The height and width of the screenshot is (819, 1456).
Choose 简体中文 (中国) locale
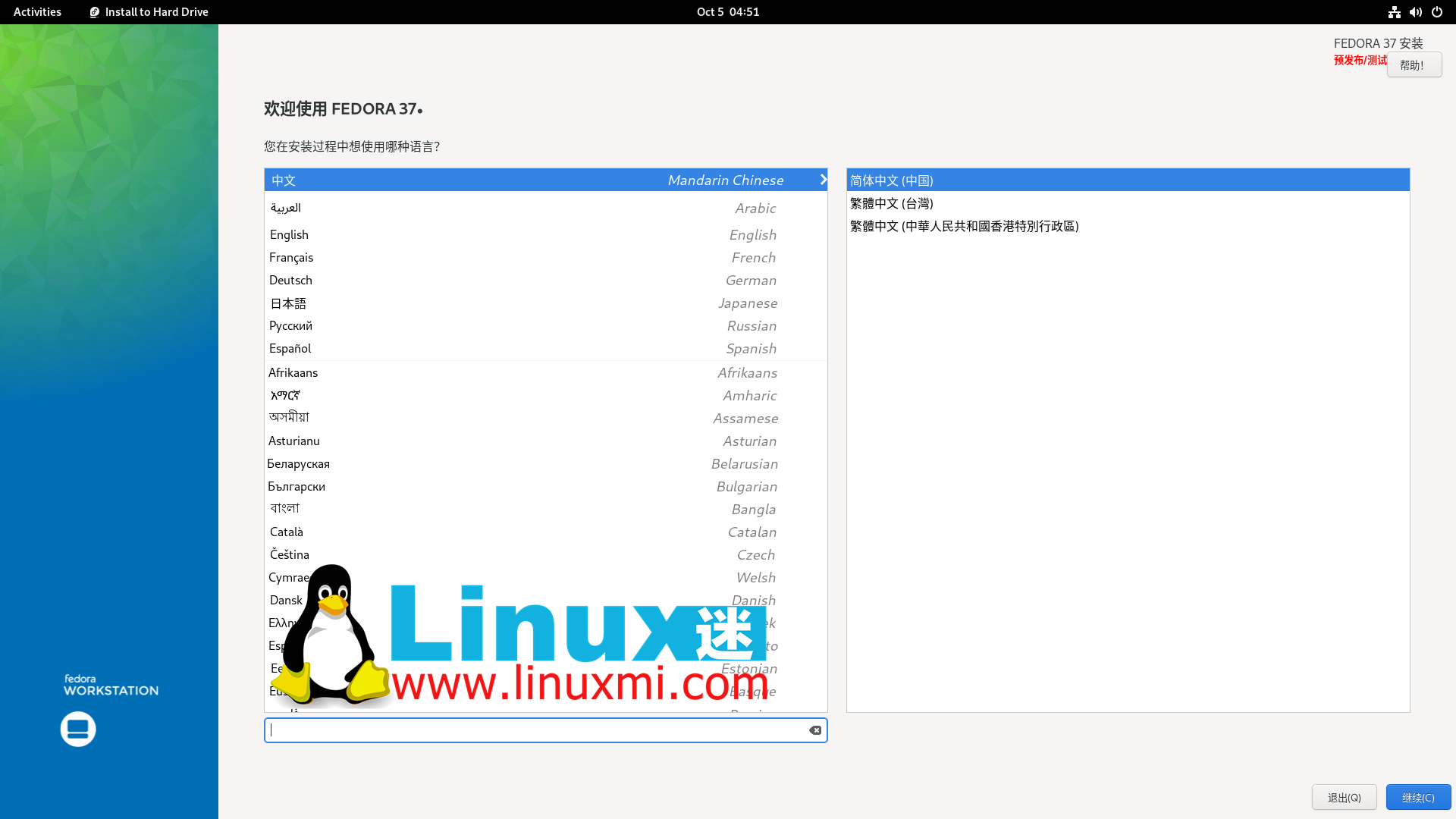[1128, 180]
